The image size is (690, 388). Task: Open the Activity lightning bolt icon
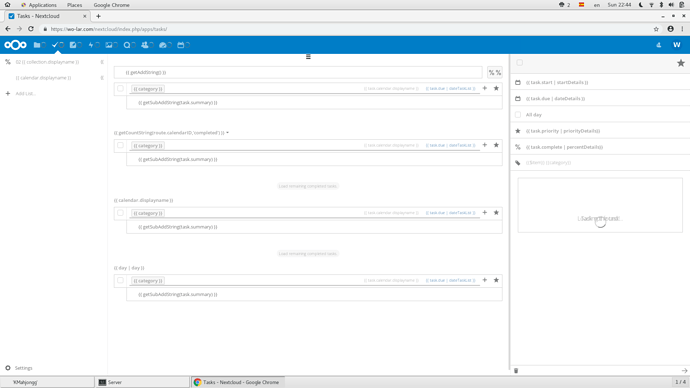(x=91, y=45)
